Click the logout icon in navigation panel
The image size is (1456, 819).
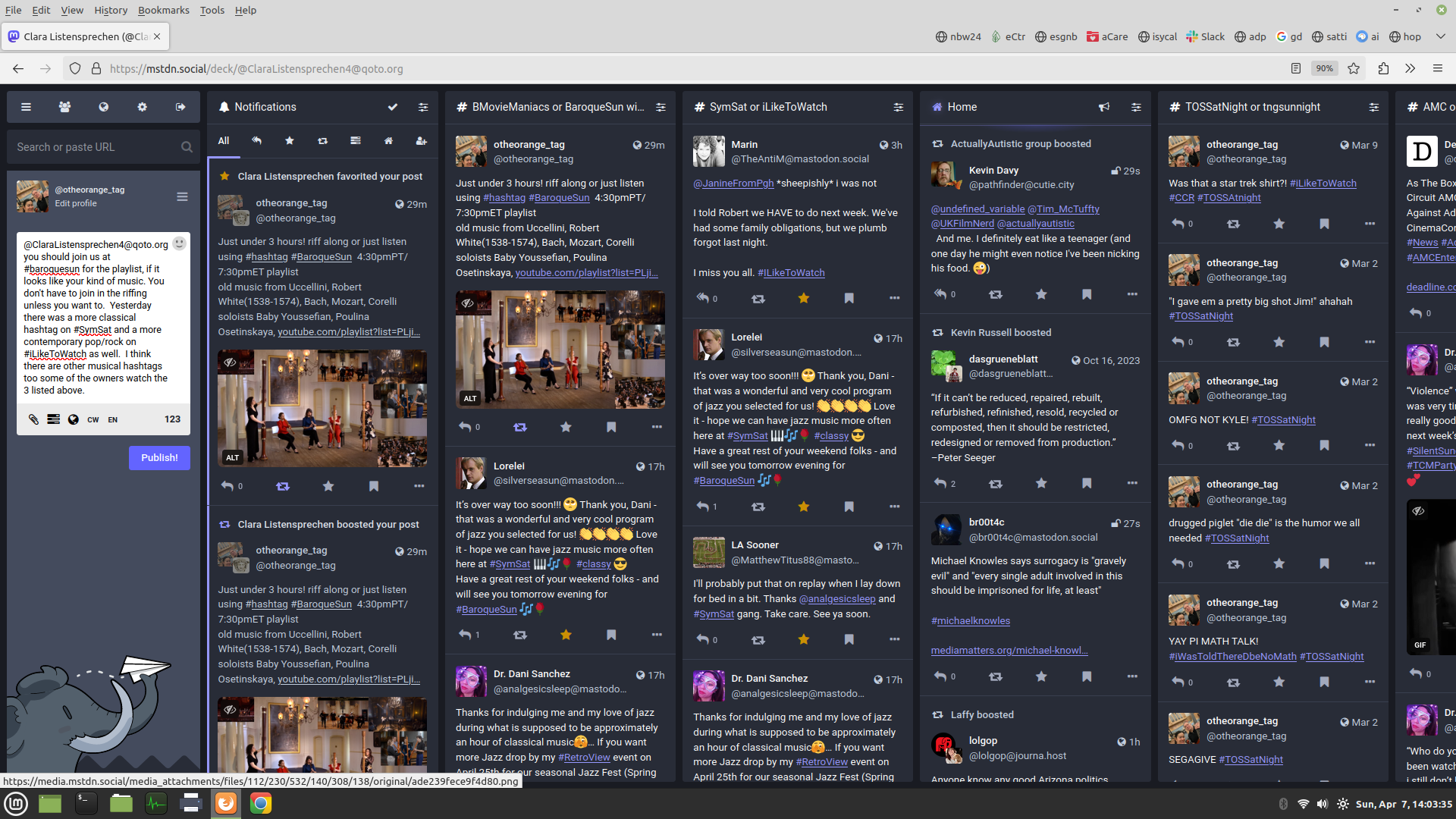[x=180, y=107]
